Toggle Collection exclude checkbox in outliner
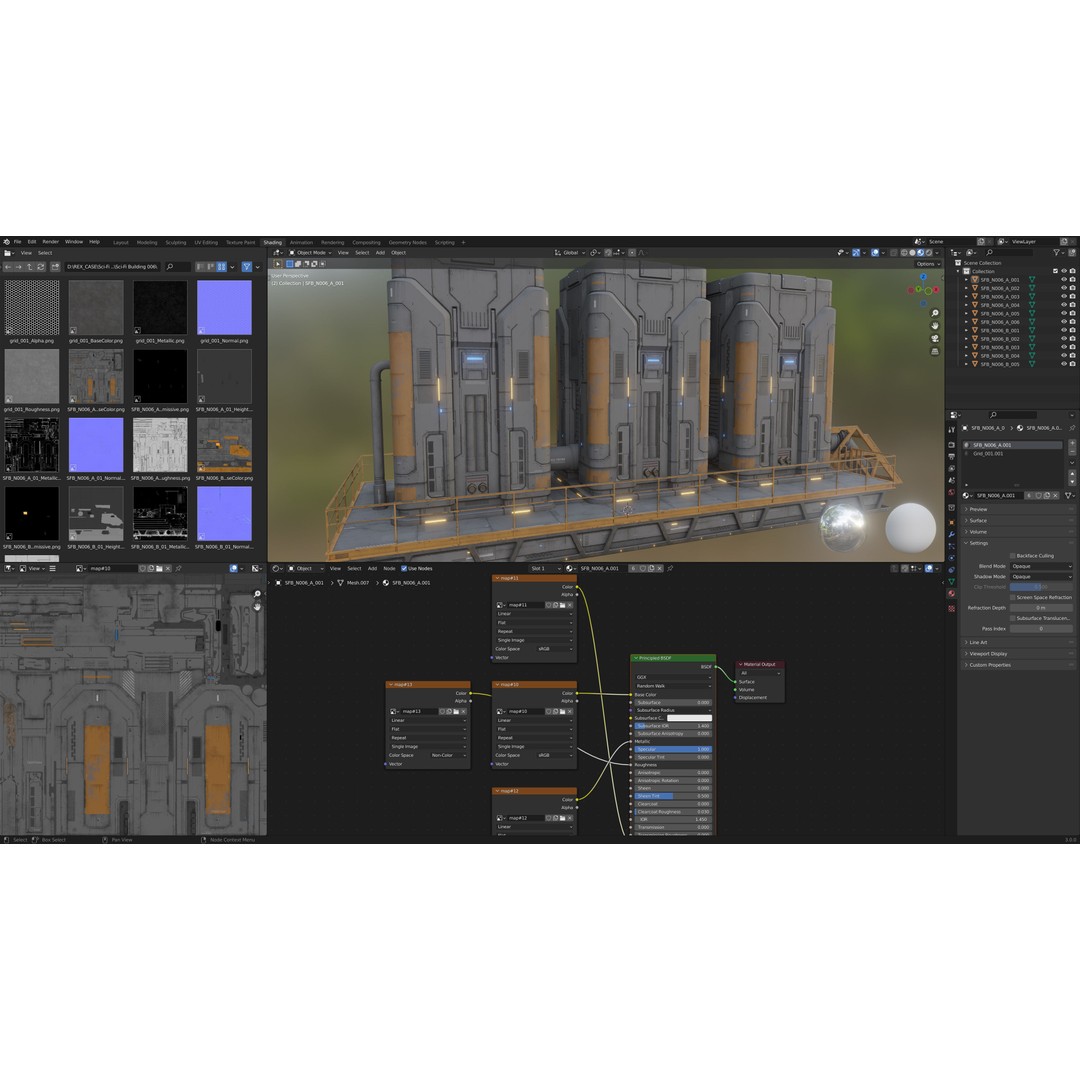 tap(1055, 271)
